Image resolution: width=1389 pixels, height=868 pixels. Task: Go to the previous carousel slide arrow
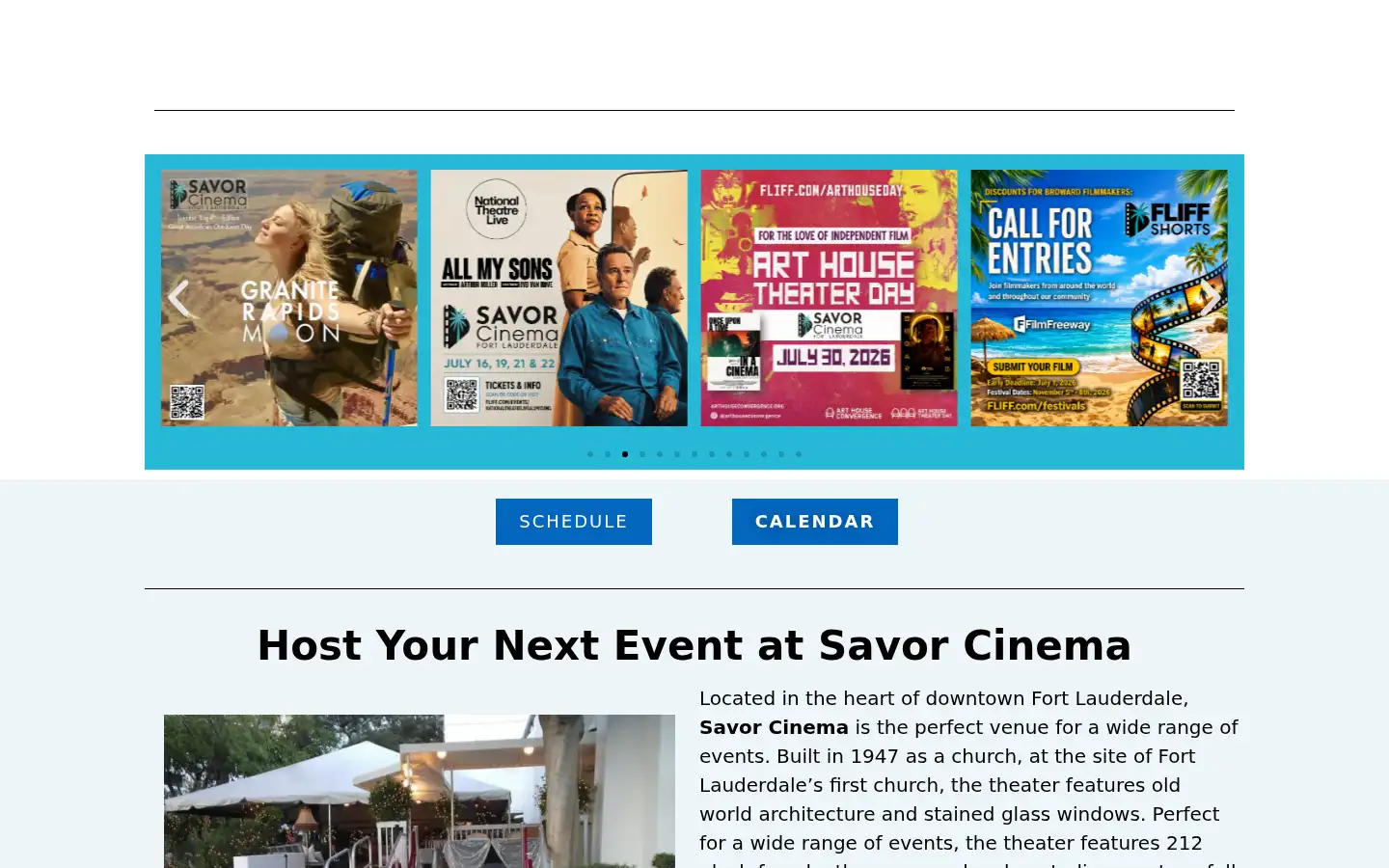click(178, 298)
